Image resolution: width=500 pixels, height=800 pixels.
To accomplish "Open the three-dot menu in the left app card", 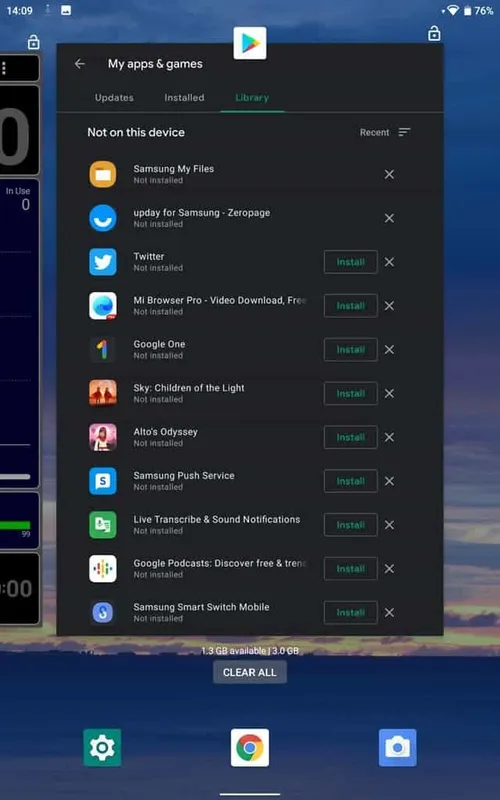I will pos(4,68).
